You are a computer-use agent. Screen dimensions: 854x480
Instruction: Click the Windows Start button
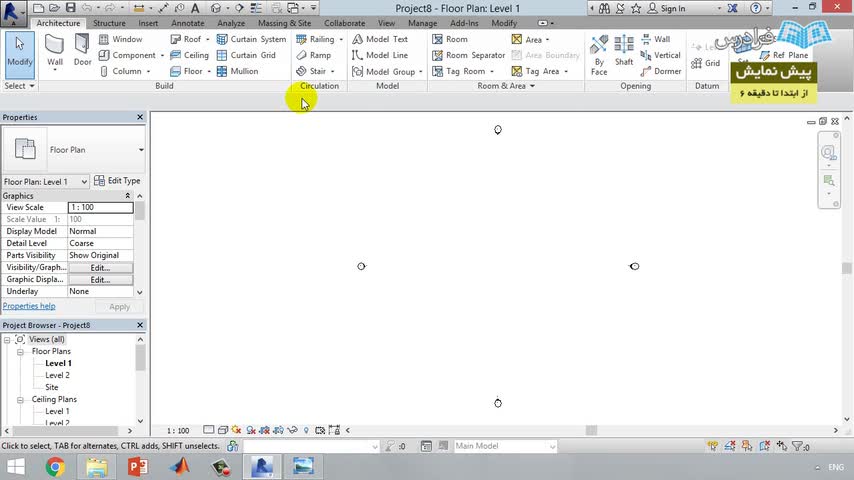pyautogui.click(x=15, y=467)
